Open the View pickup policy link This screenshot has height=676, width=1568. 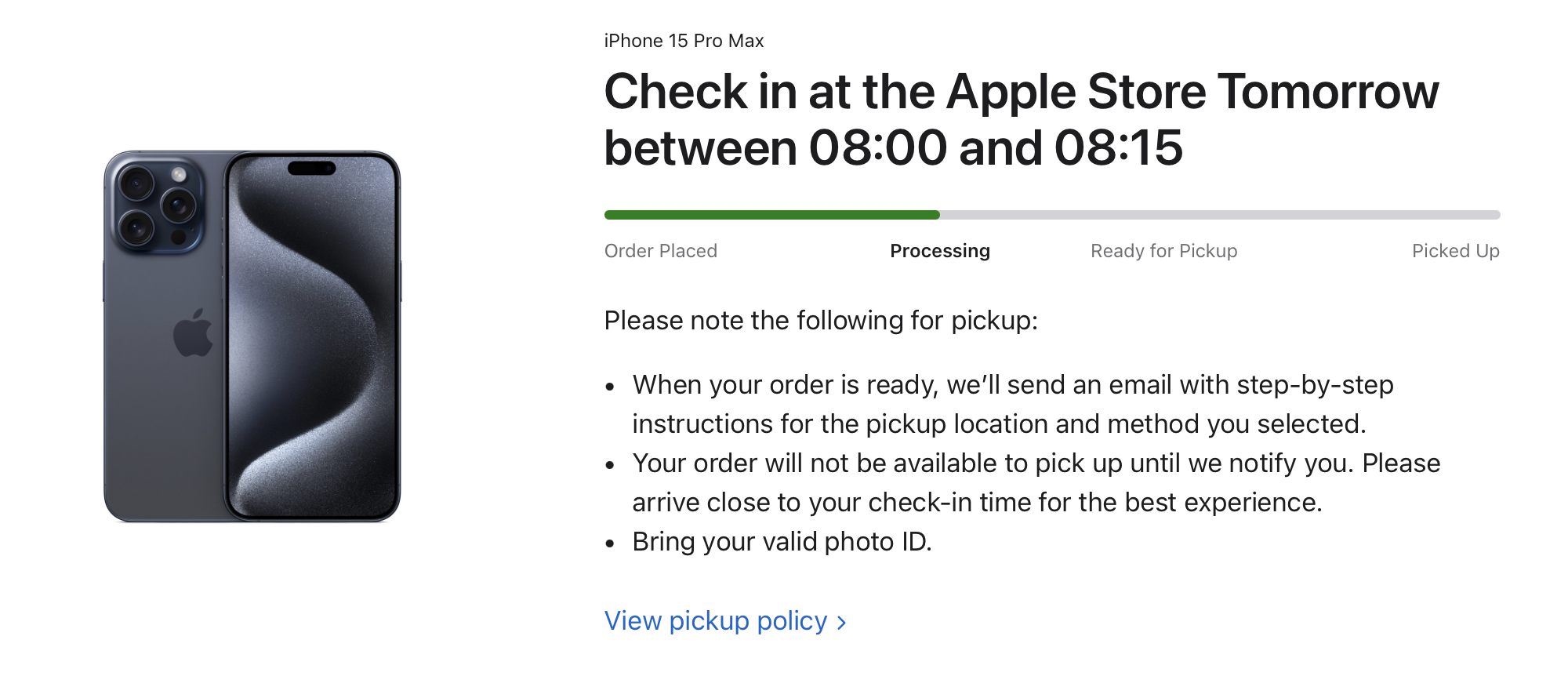tap(715, 621)
